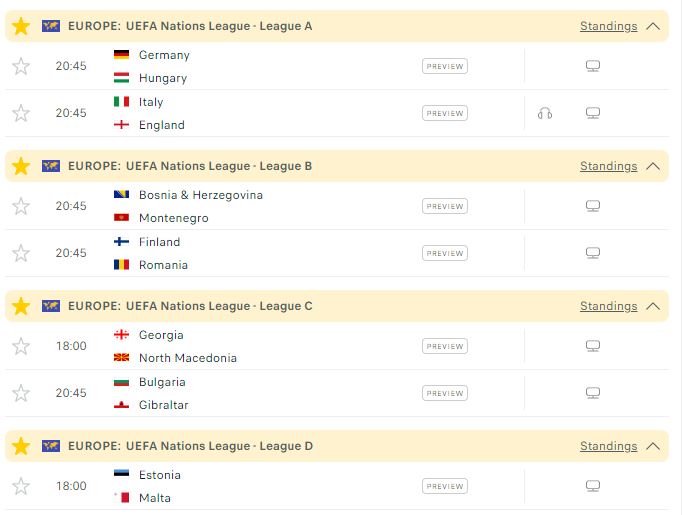Open the Finland team name row
This screenshot has height=515, width=682.
coord(159,242)
